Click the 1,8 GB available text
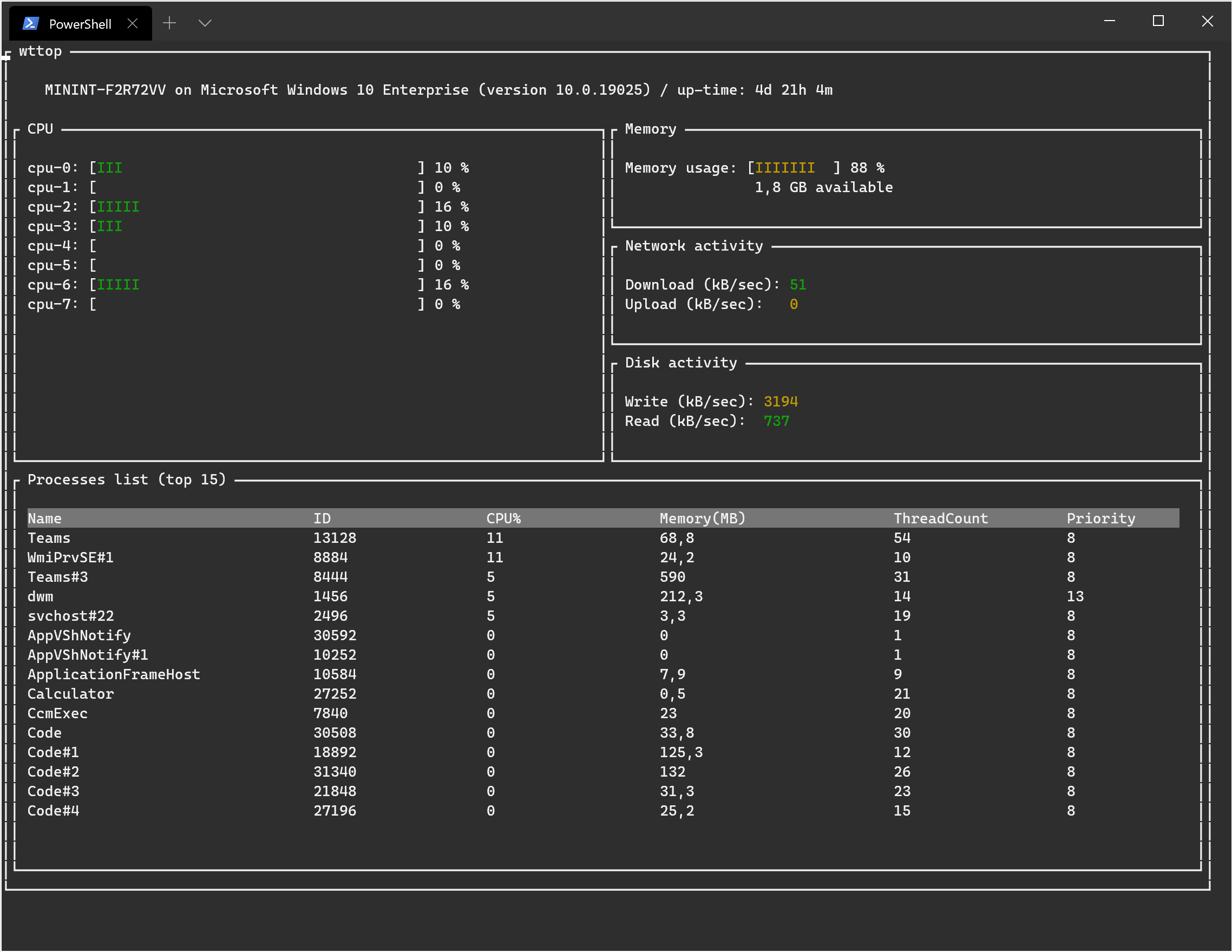The image size is (1232, 952). point(824,187)
